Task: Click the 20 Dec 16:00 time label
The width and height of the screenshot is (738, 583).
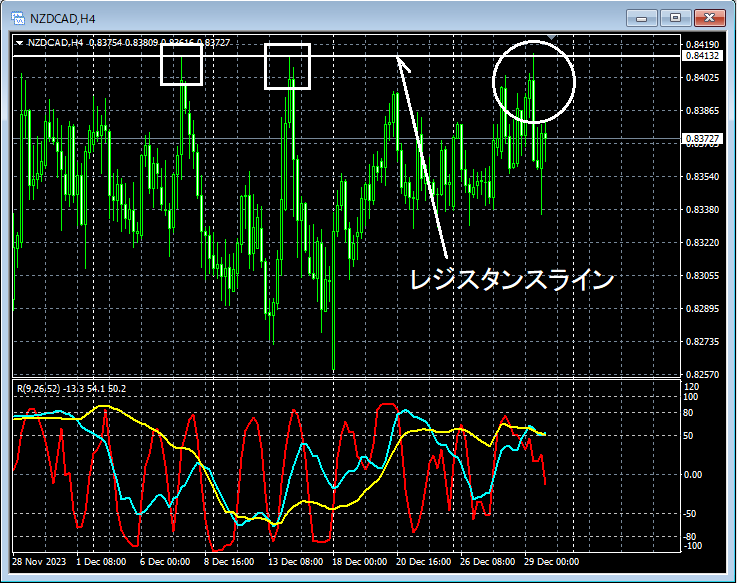Action: 424,562
